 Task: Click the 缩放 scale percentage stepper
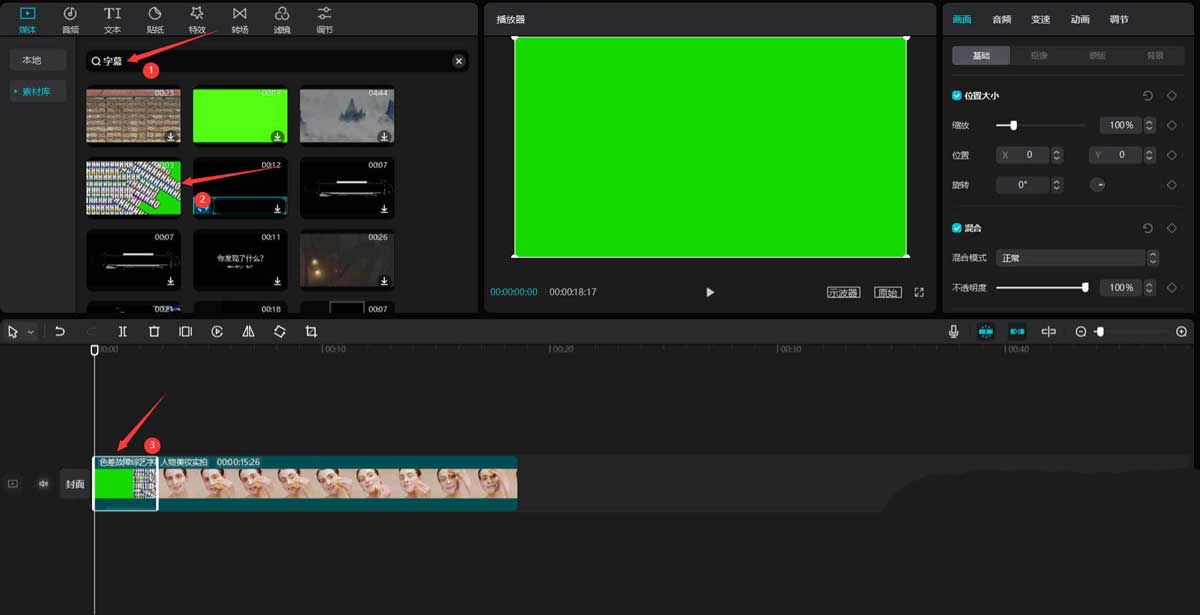(x=1152, y=126)
